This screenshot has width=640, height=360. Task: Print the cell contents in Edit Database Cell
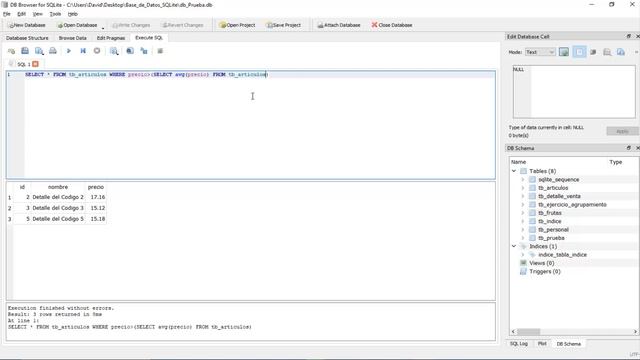pyautogui.click(x=607, y=52)
